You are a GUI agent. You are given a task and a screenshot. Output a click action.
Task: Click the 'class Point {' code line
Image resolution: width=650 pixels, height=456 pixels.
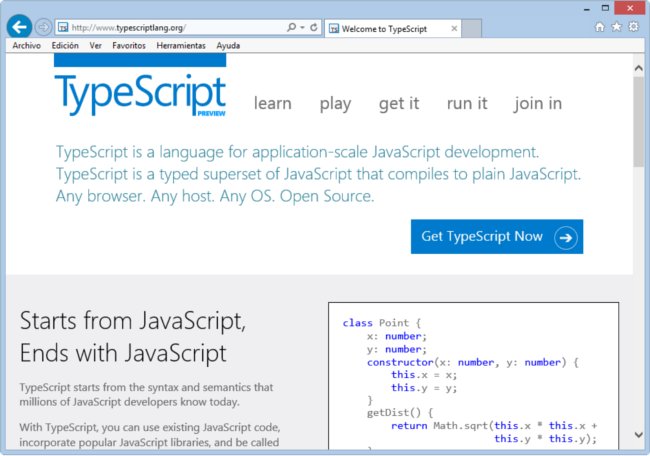[x=382, y=323]
